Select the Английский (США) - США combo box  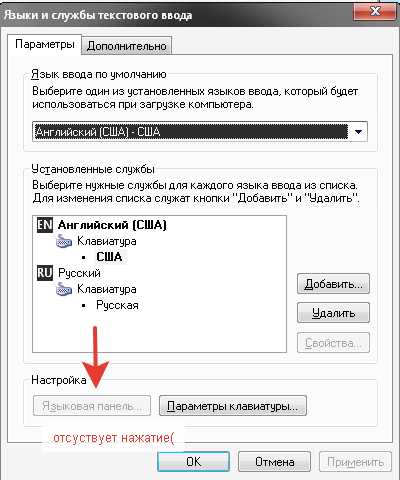[200, 132]
